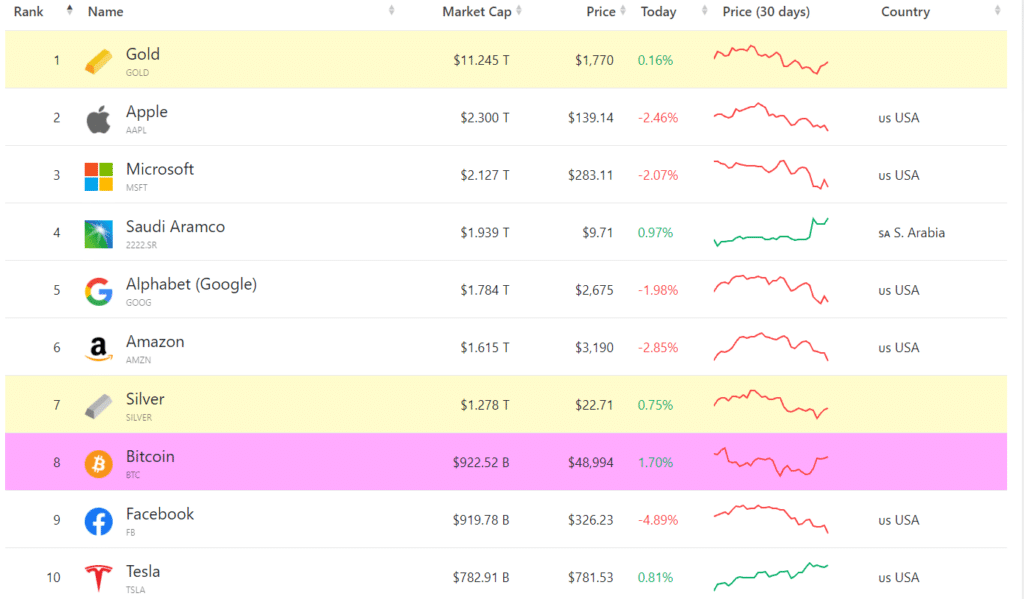Screen dimensions: 1024x599
Task: Click the Facebook logo icon
Action: pos(99,521)
